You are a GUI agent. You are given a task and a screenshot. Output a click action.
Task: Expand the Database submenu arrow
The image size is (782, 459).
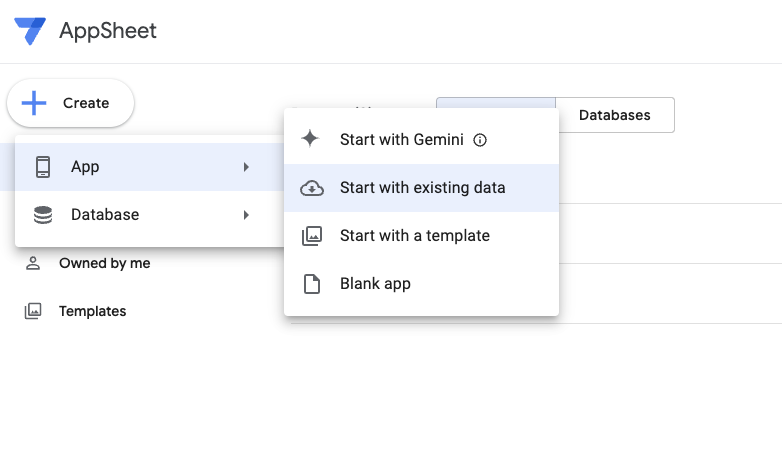246,215
